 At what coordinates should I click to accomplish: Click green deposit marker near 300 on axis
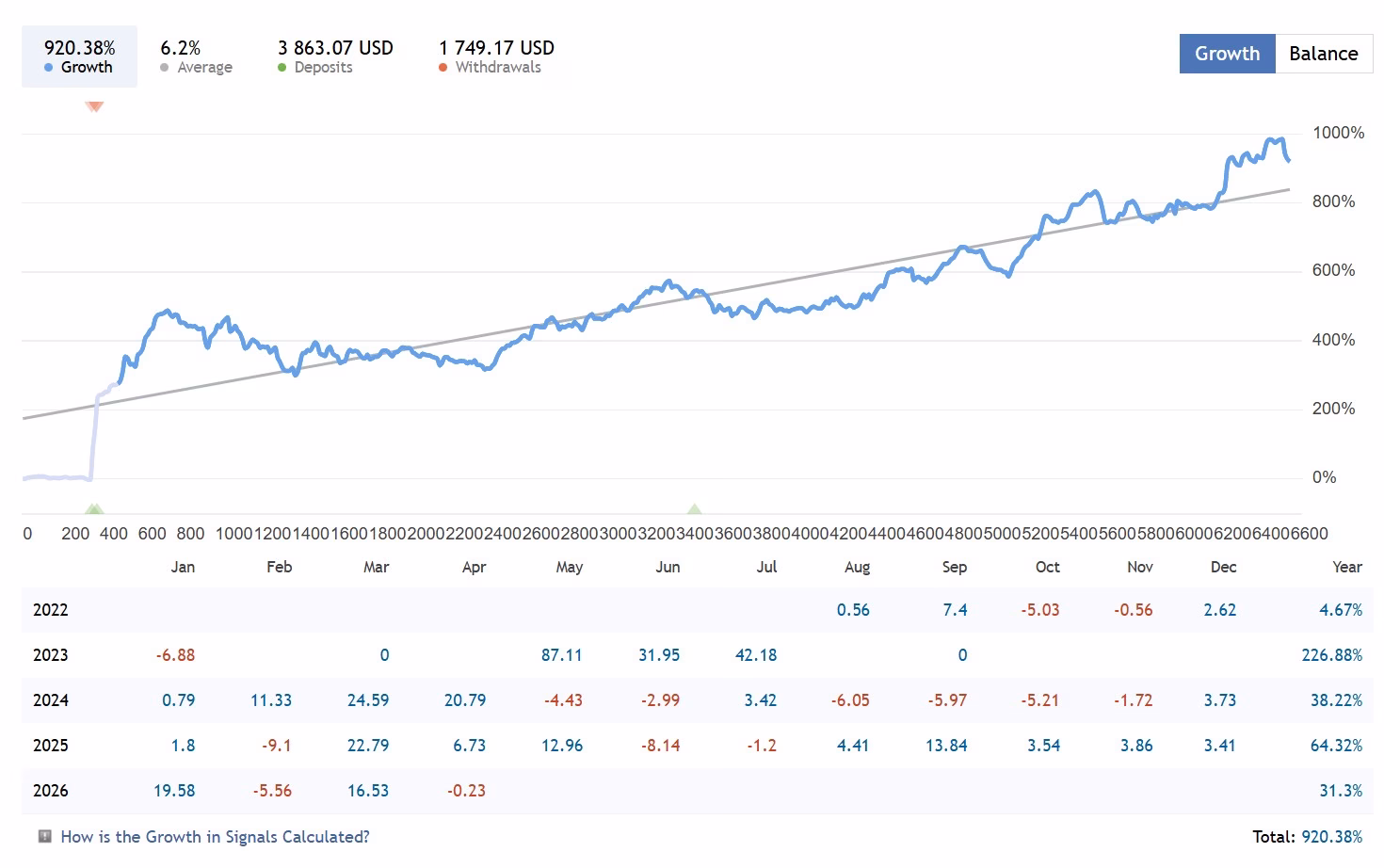93,510
